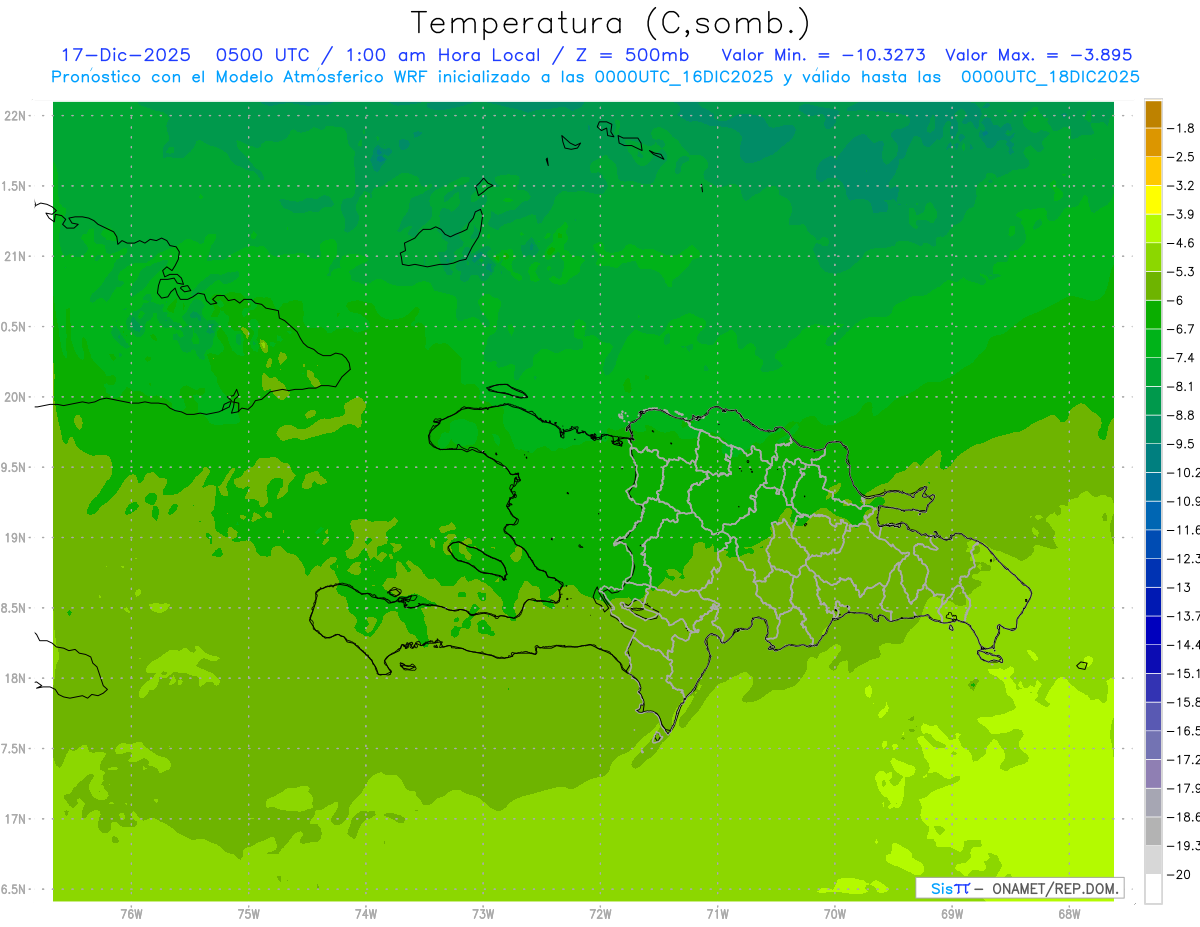Click the -20 legend value
Viewport: 1200px width, 927px height.
coord(1180,874)
